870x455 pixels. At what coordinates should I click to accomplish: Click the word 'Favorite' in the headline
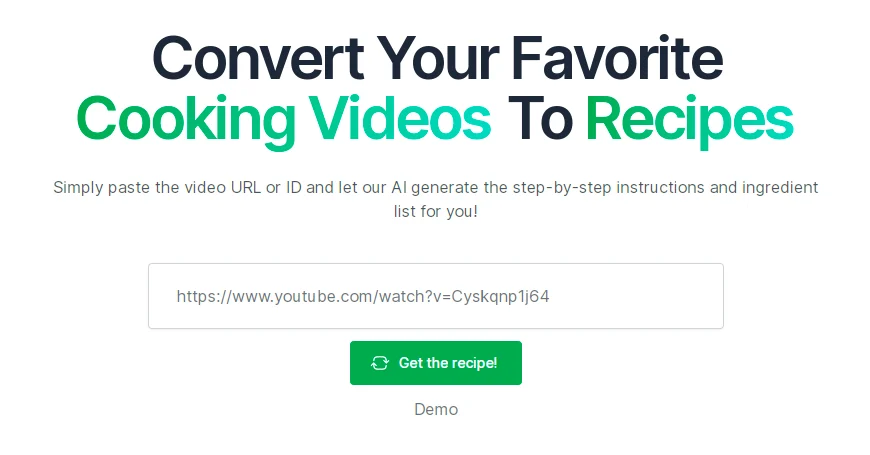[616, 58]
